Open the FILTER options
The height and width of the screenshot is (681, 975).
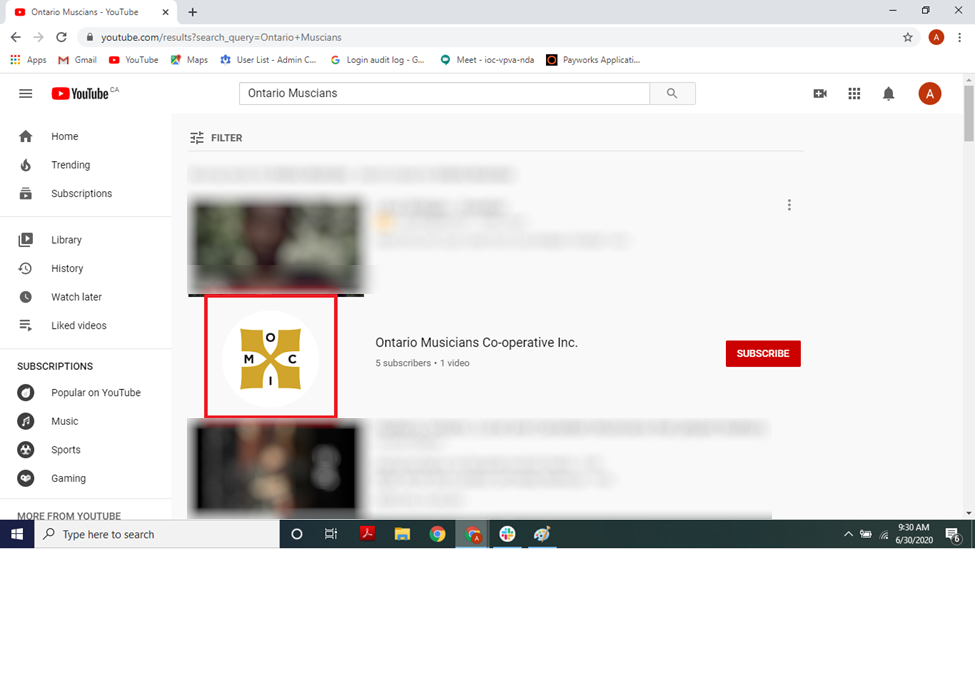[x=216, y=137]
